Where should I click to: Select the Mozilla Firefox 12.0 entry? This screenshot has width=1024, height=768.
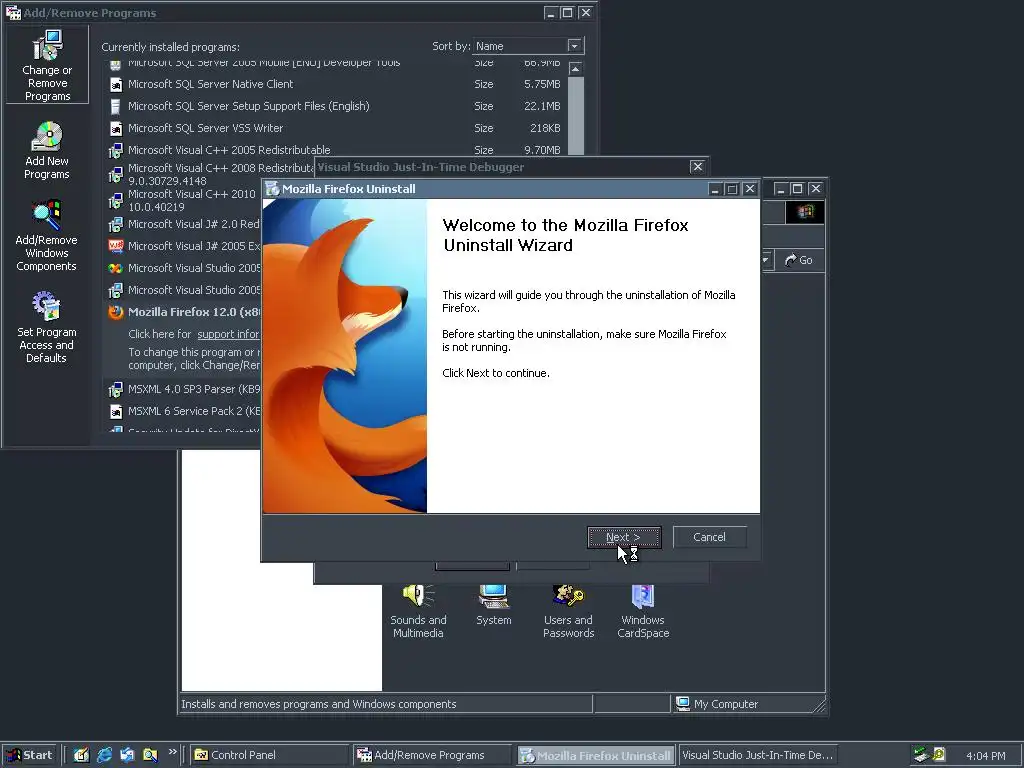click(x=193, y=312)
